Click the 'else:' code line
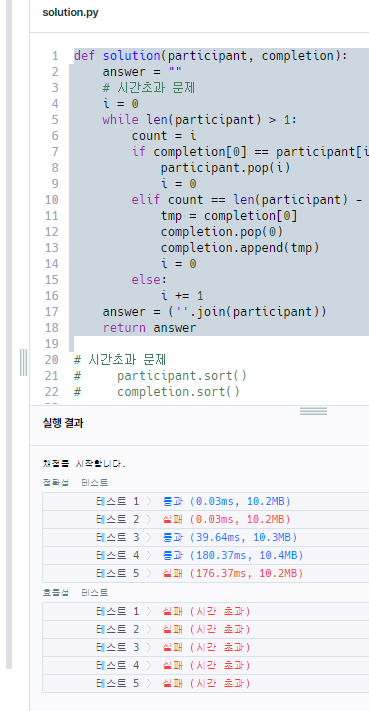Viewport: 369px width, 711px height. point(149,280)
